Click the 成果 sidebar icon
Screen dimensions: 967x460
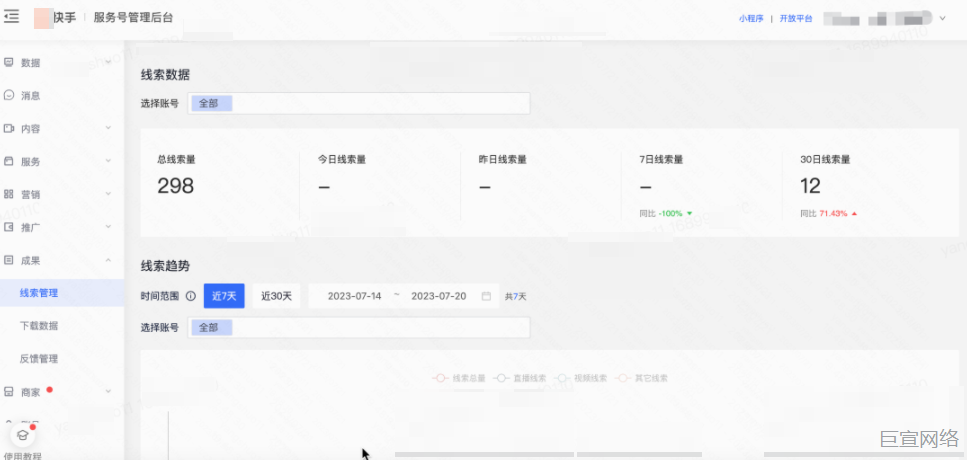[9, 260]
